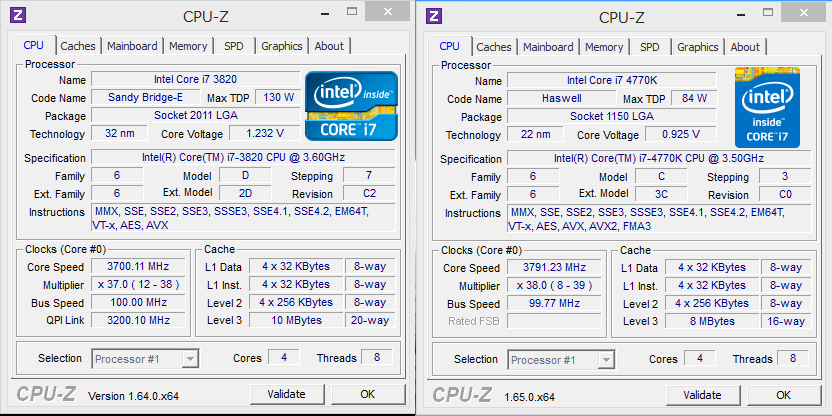Click Validate button in left window
This screenshot has width=832, height=416.
pyautogui.click(x=287, y=394)
